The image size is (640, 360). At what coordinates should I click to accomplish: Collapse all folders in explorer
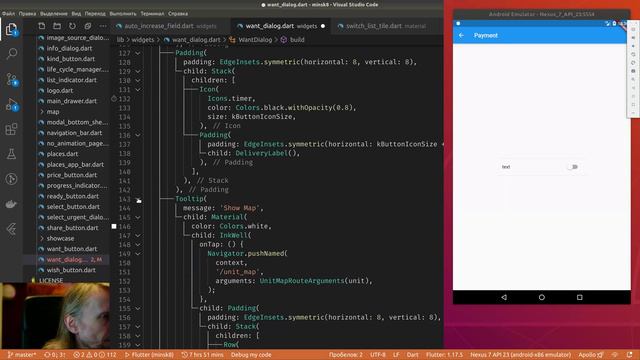(88, 26)
